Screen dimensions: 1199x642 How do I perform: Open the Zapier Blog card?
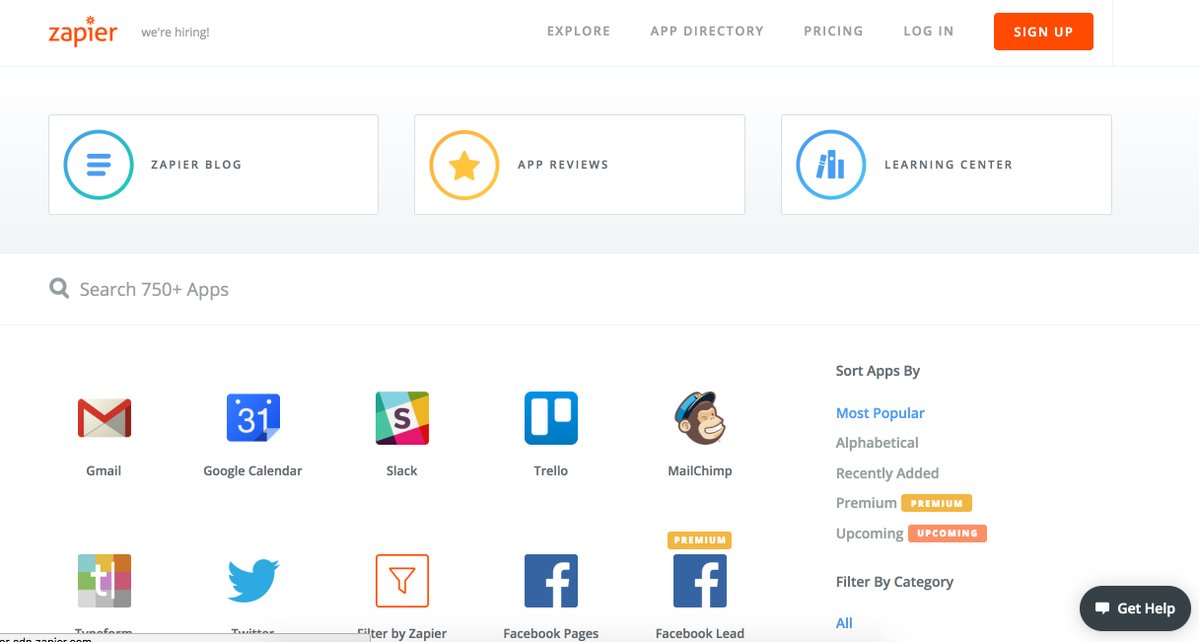click(x=213, y=165)
